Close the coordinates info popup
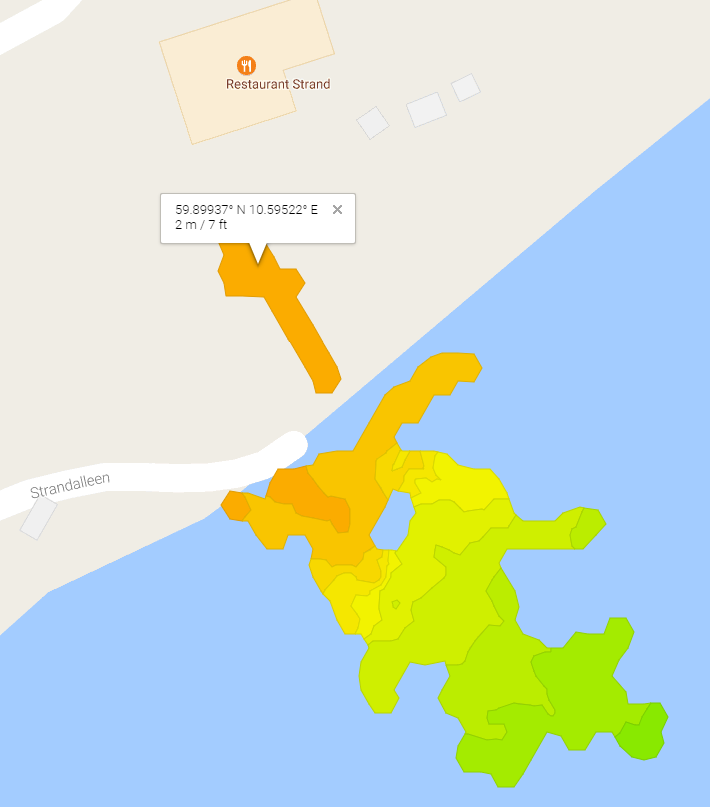The width and height of the screenshot is (710, 807). click(x=338, y=209)
